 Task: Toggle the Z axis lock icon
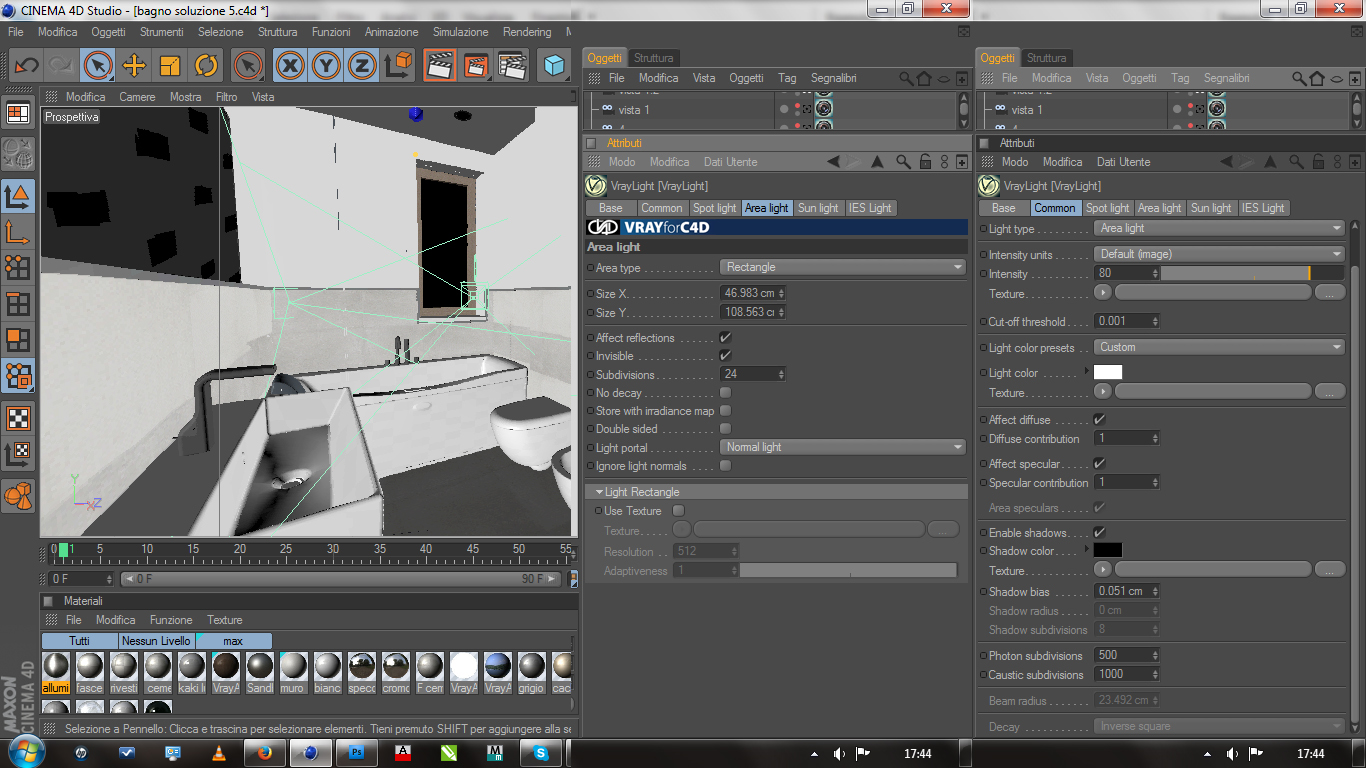[x=362, y=66]
